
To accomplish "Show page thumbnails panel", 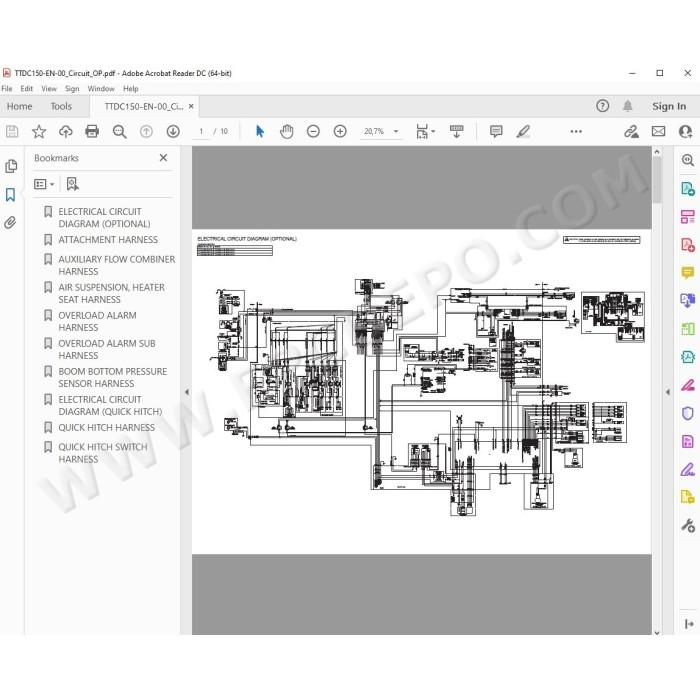I will click(11, 166).
